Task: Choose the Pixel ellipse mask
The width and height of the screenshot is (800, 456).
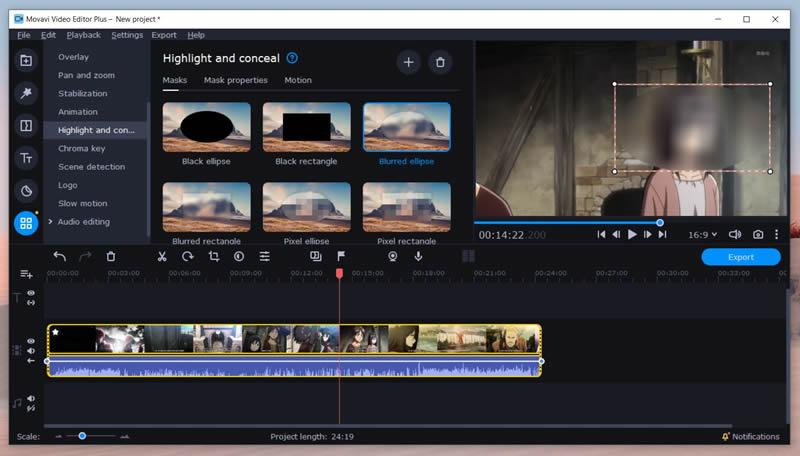Action: pyautogui.click(x=307, y=207)
